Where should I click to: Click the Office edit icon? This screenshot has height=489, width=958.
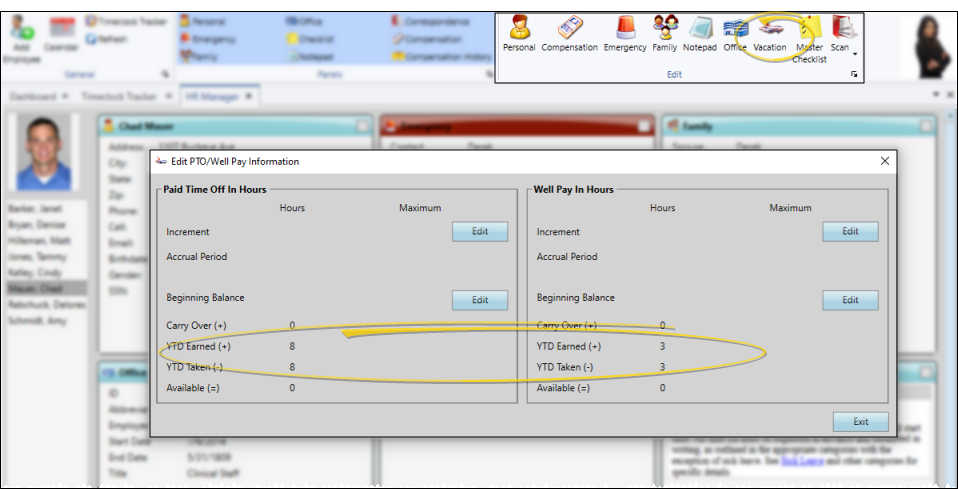coord(735,33)
